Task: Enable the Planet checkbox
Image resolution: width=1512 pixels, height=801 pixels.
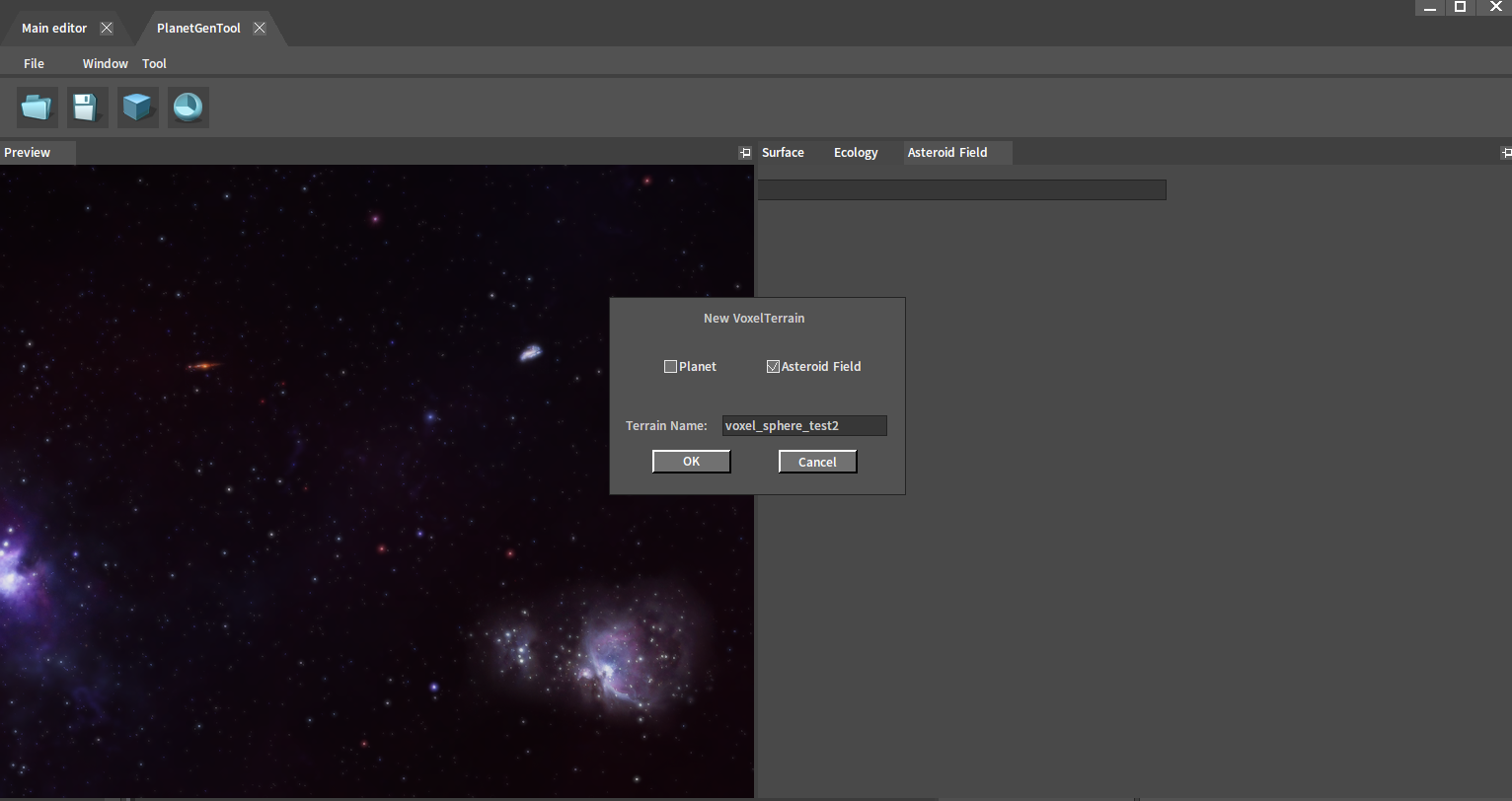Action: point(671,367)
